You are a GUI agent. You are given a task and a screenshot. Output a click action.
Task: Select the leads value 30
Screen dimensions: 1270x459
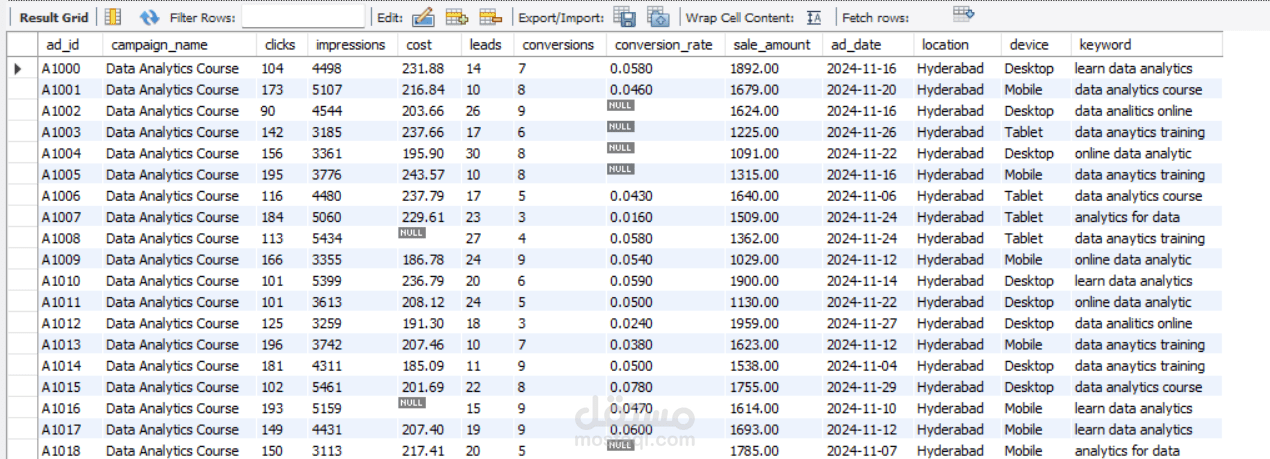(x=475, y=153)
